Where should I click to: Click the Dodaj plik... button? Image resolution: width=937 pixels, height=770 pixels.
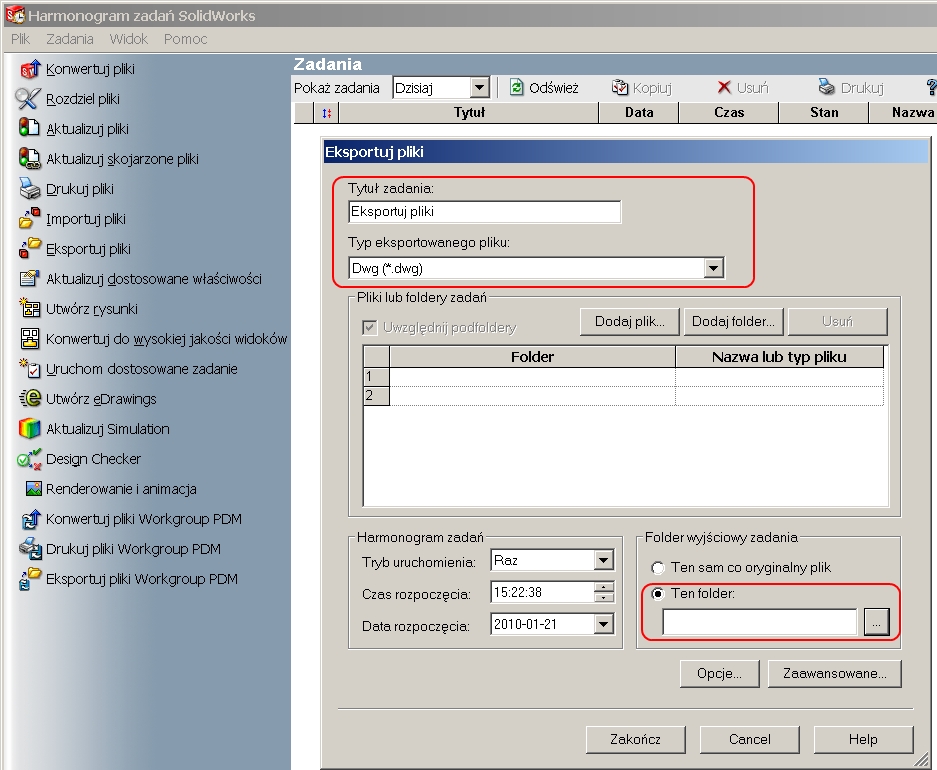pos(630,321)
